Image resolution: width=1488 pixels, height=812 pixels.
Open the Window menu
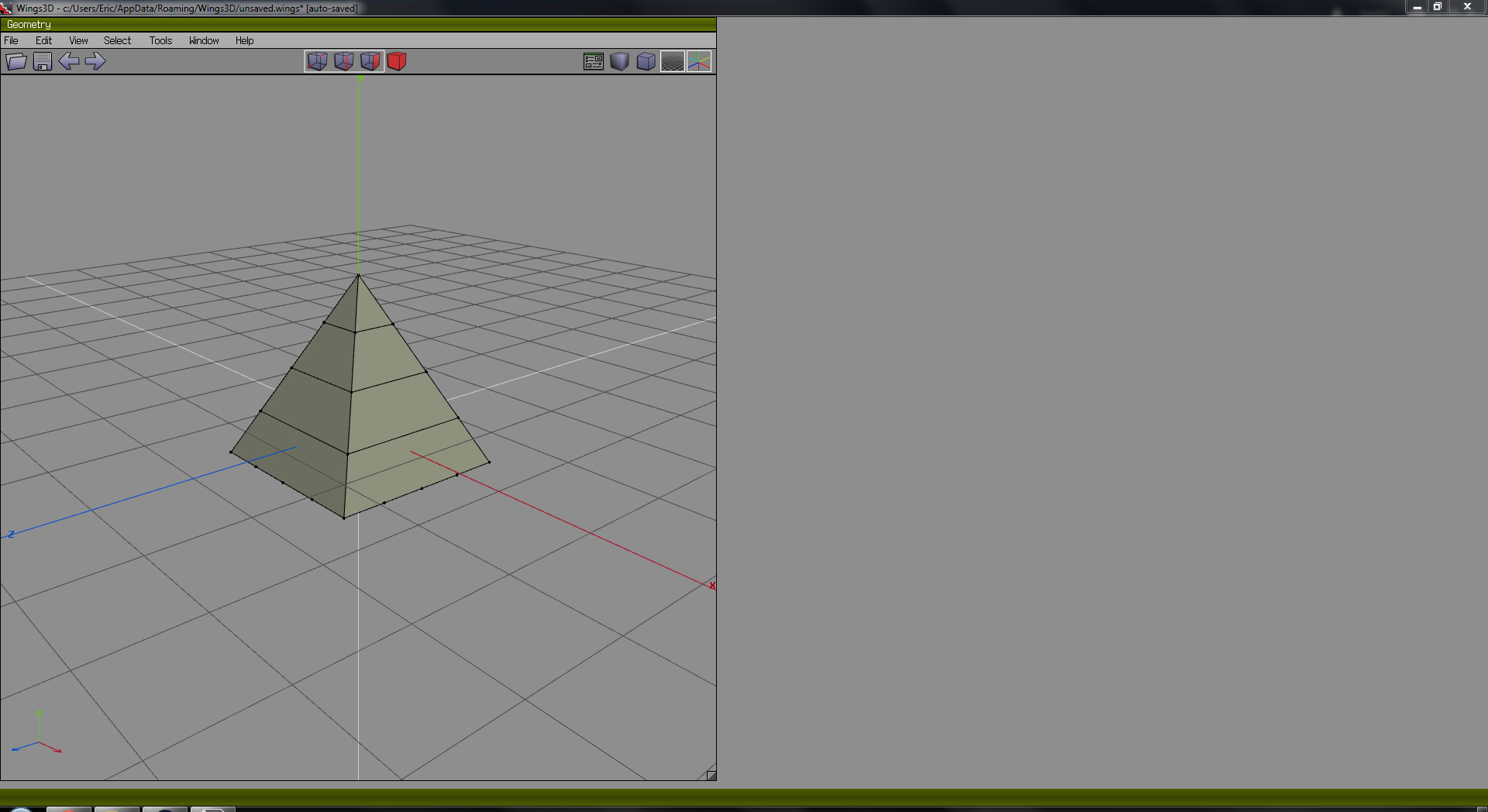coord(204,40)
